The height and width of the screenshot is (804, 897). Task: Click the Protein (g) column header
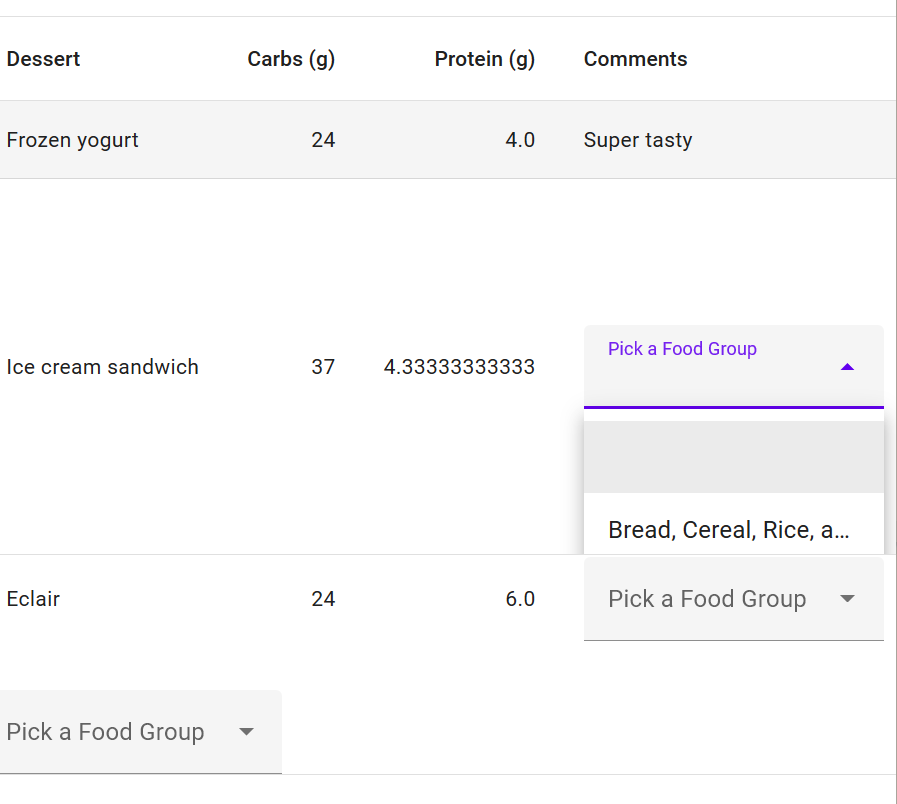click(484, 59)
